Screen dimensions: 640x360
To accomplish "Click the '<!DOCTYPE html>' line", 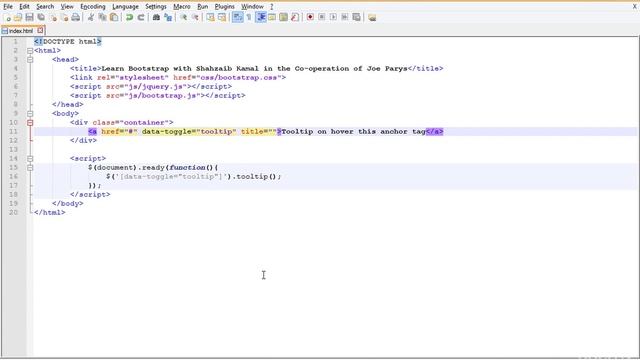I will (68, 42).
